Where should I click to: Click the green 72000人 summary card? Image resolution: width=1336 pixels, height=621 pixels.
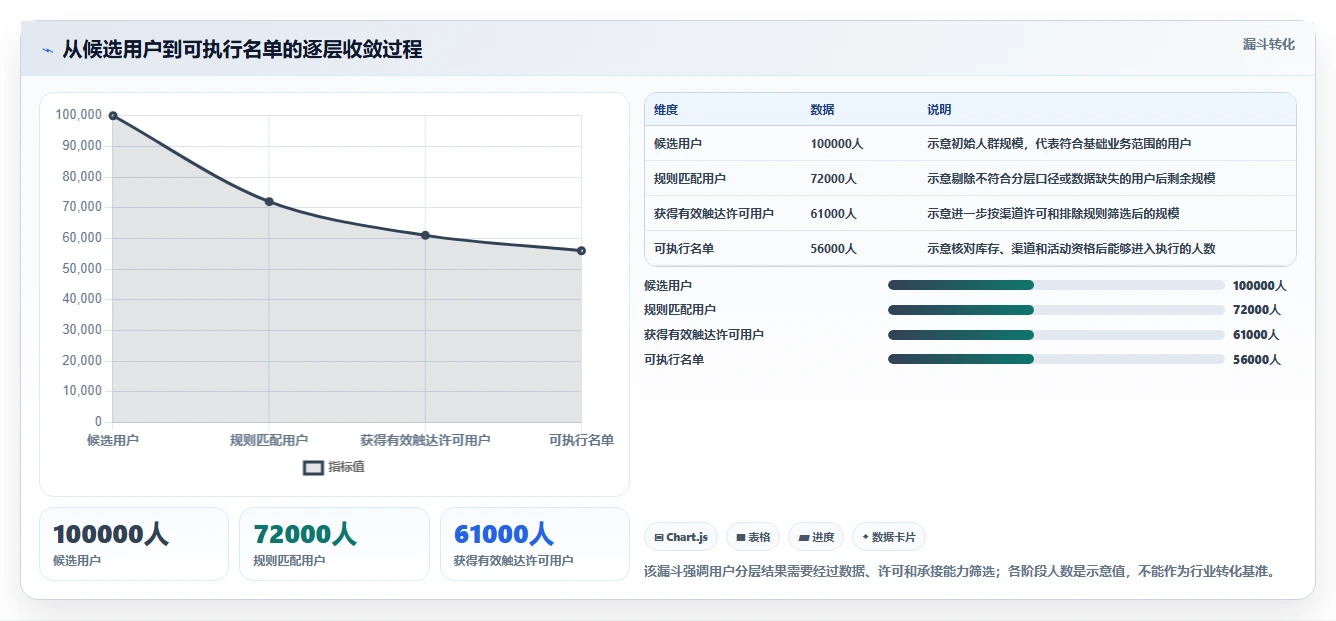pos(334,544)
